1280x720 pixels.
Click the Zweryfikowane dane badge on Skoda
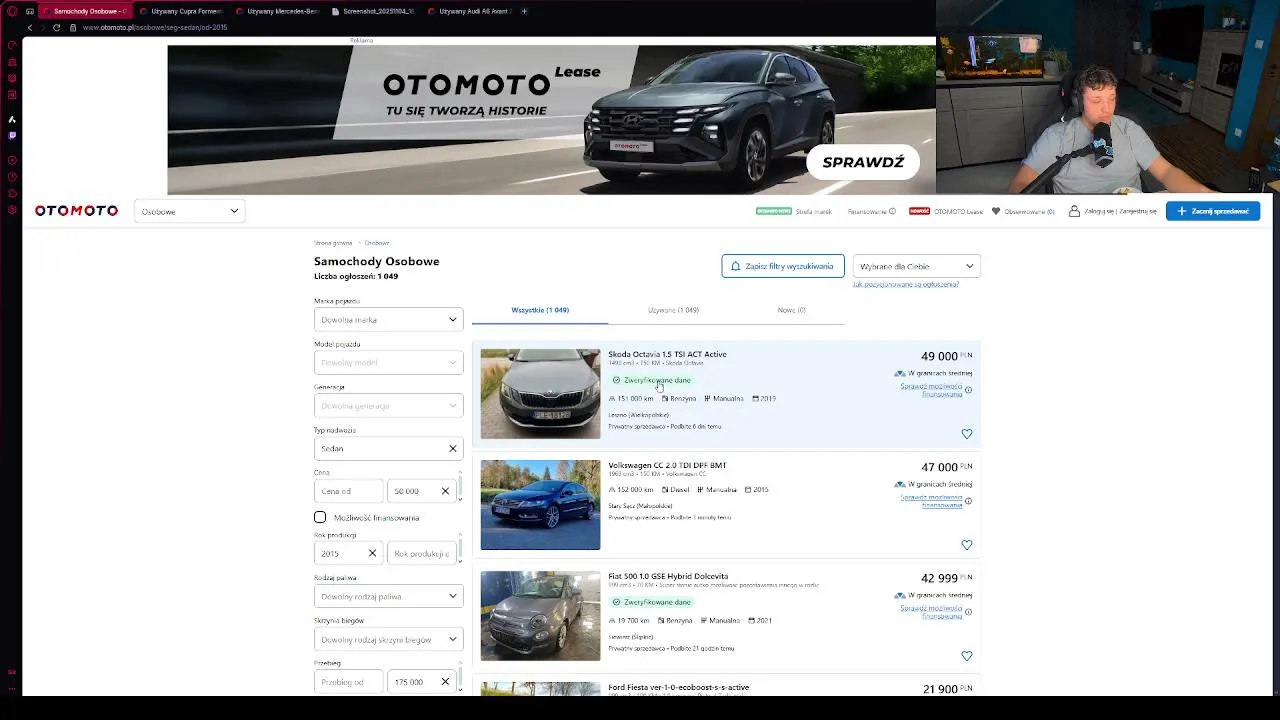[651, 380]
